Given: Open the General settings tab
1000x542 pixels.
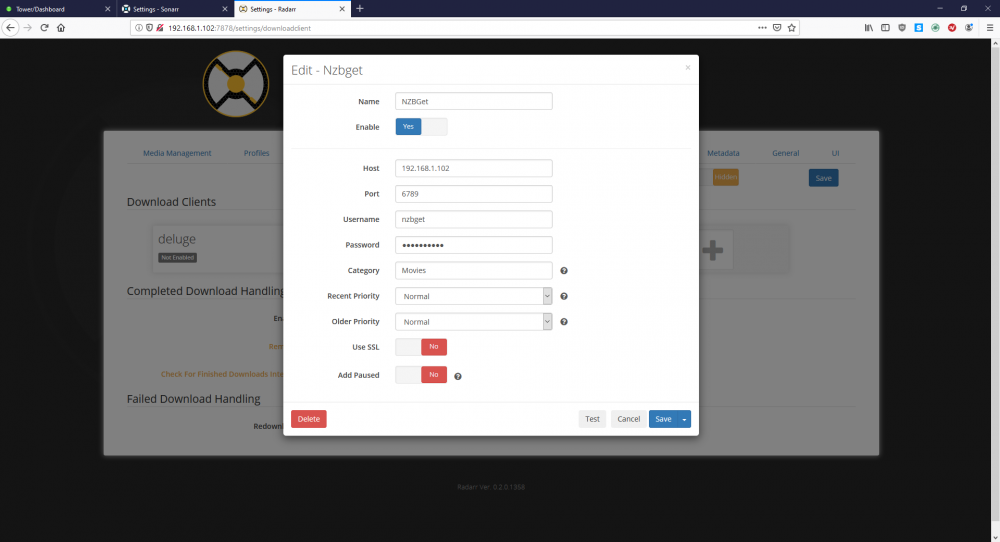Looking at the screenshot, I should (x=786, y=153).
